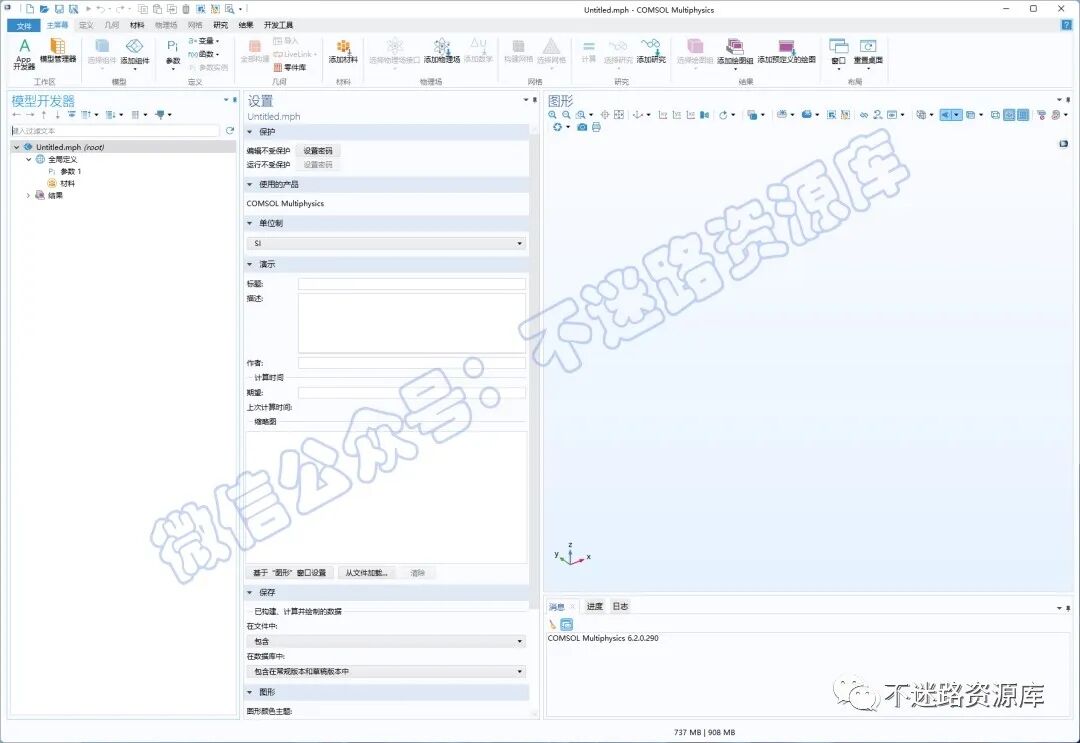Viewport: 1080px width, 743px height.
Task: Click the 函数 button in ribbon
Action: click(204, 54)
